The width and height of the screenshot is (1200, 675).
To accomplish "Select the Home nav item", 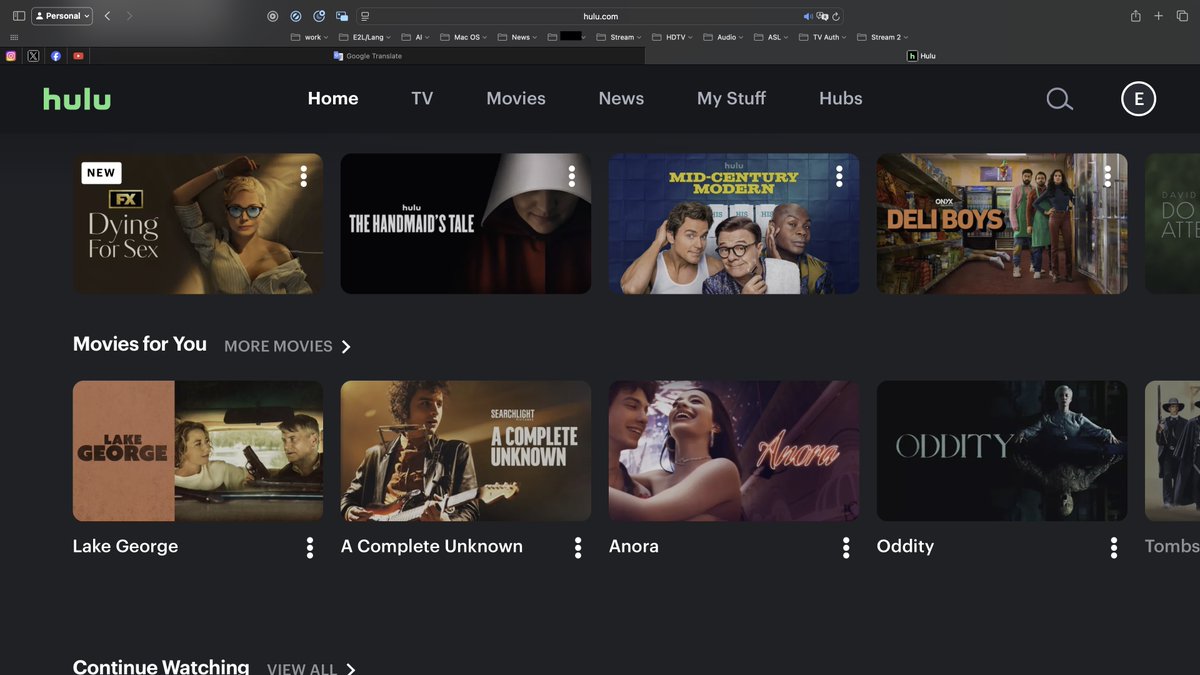I will click(x=333, y=98).
